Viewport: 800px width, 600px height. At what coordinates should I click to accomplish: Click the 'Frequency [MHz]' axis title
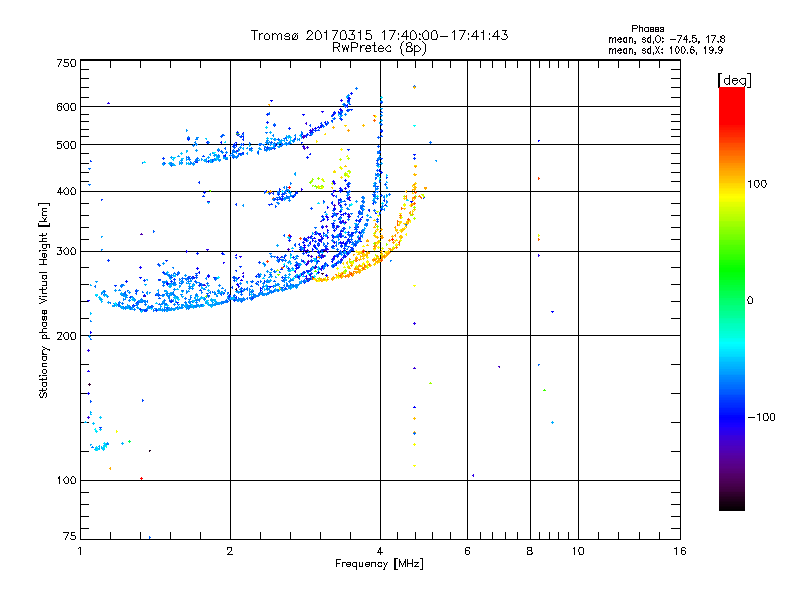click(x=379, y=564)
